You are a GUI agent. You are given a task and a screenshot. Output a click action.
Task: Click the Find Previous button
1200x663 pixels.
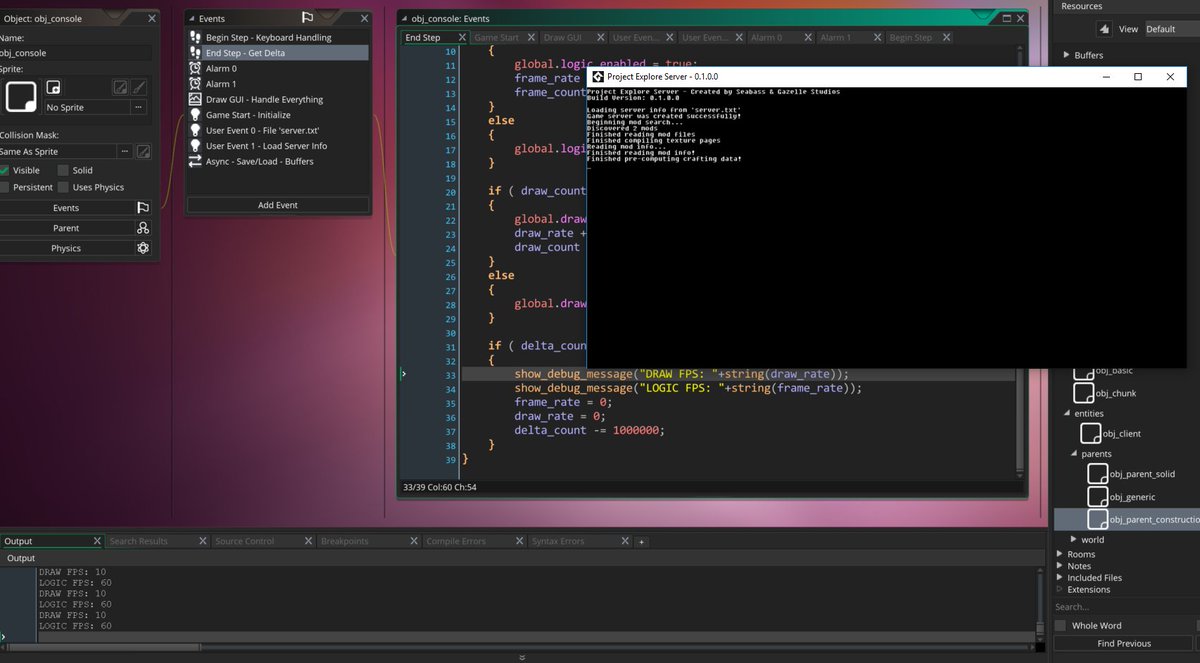(x=1125, y=643)
